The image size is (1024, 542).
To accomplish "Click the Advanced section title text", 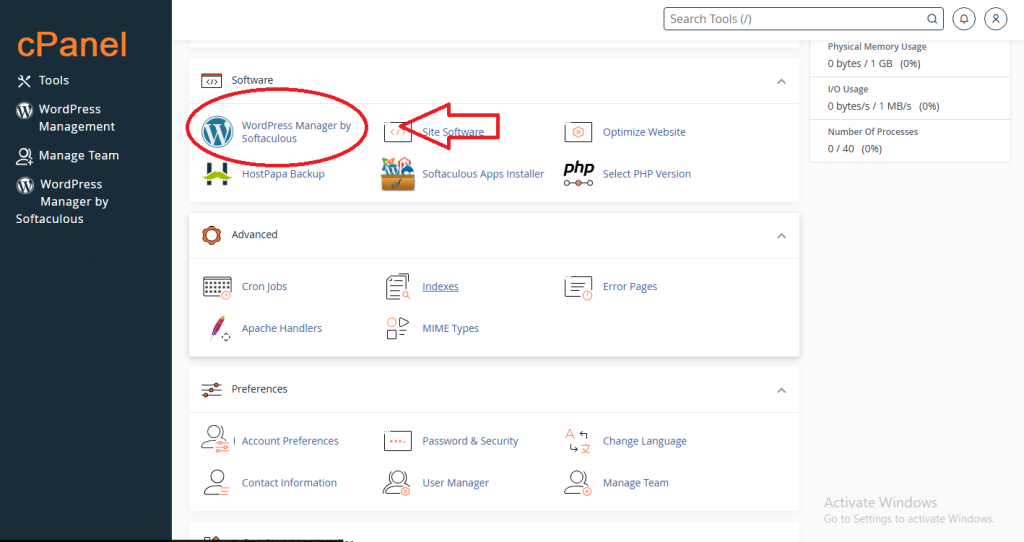I will coord(255,234).
